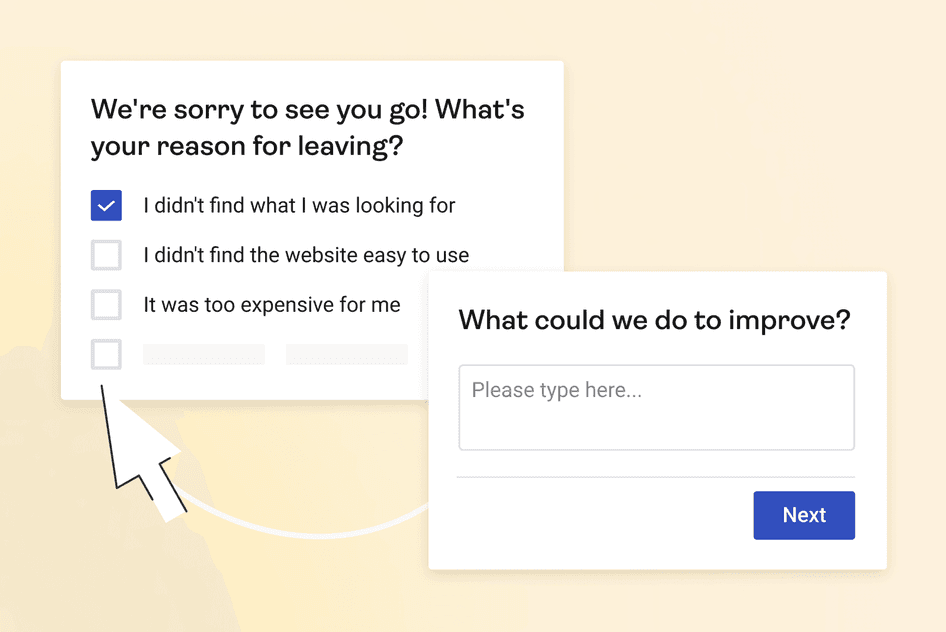Click the second gray placeholder bar
The width and height of the screenshot is (946, 632).
click(347, 355)
